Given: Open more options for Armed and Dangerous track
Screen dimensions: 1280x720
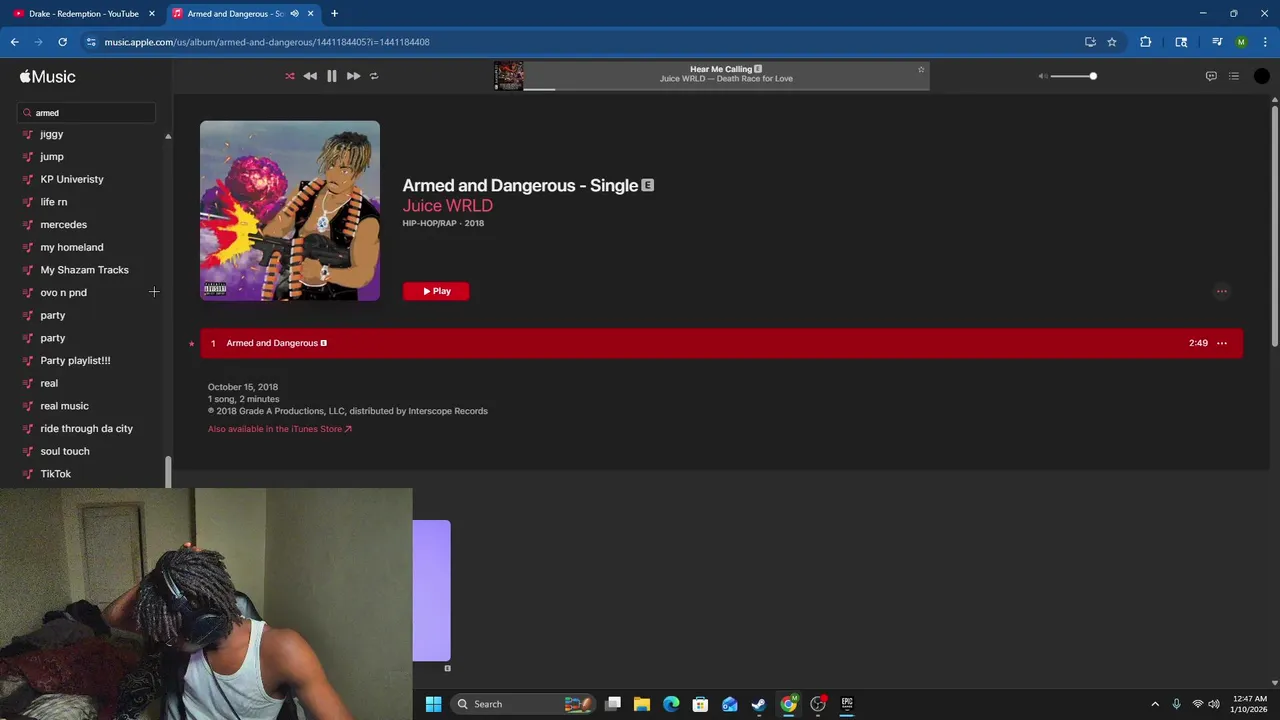Looking at the screenshot, I should tap(1221, 343).
